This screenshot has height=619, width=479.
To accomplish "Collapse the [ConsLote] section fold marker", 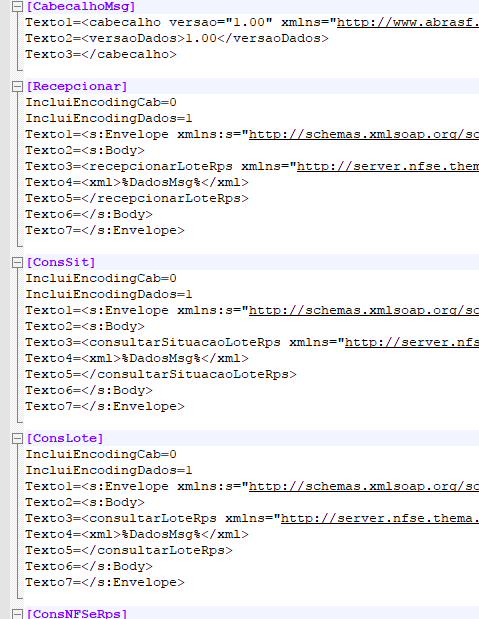I will (17, 439).
